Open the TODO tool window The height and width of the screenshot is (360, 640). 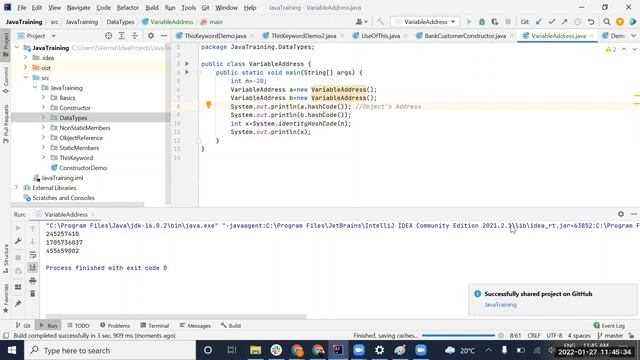coord(78,325)
